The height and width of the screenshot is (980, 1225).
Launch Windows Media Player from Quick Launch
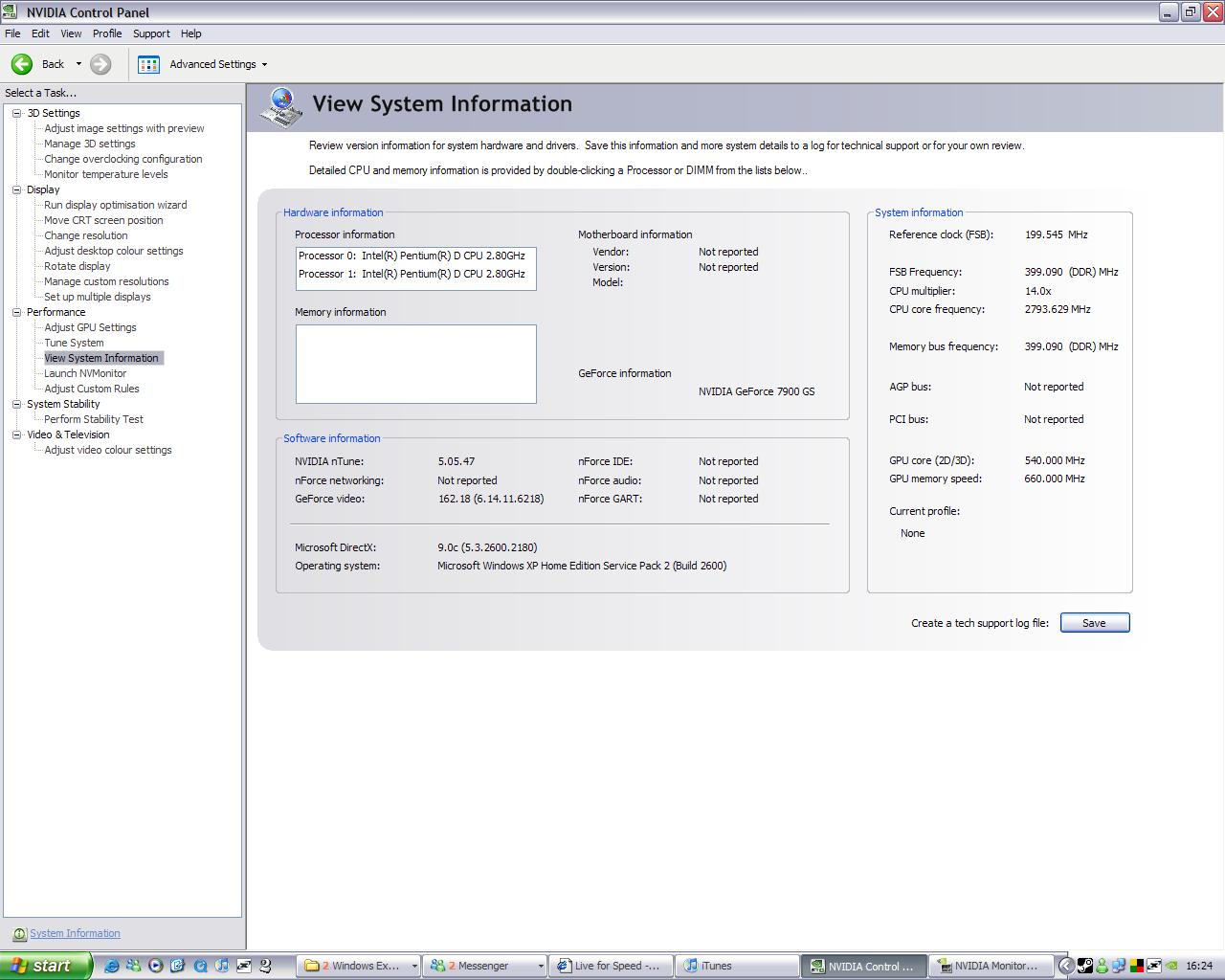[x=155, y=966]
